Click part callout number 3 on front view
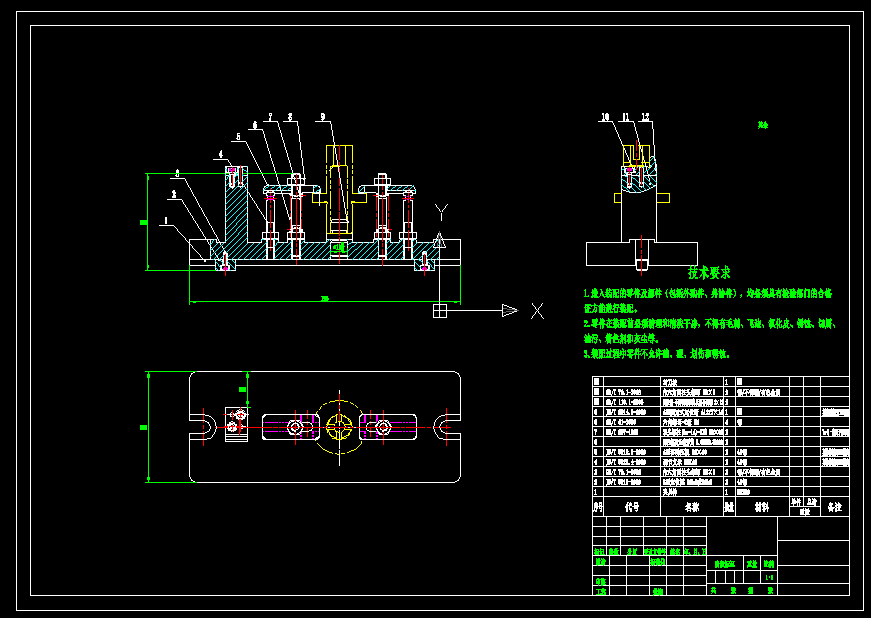Viewport: 871px width, 618px height. point(177,173)
